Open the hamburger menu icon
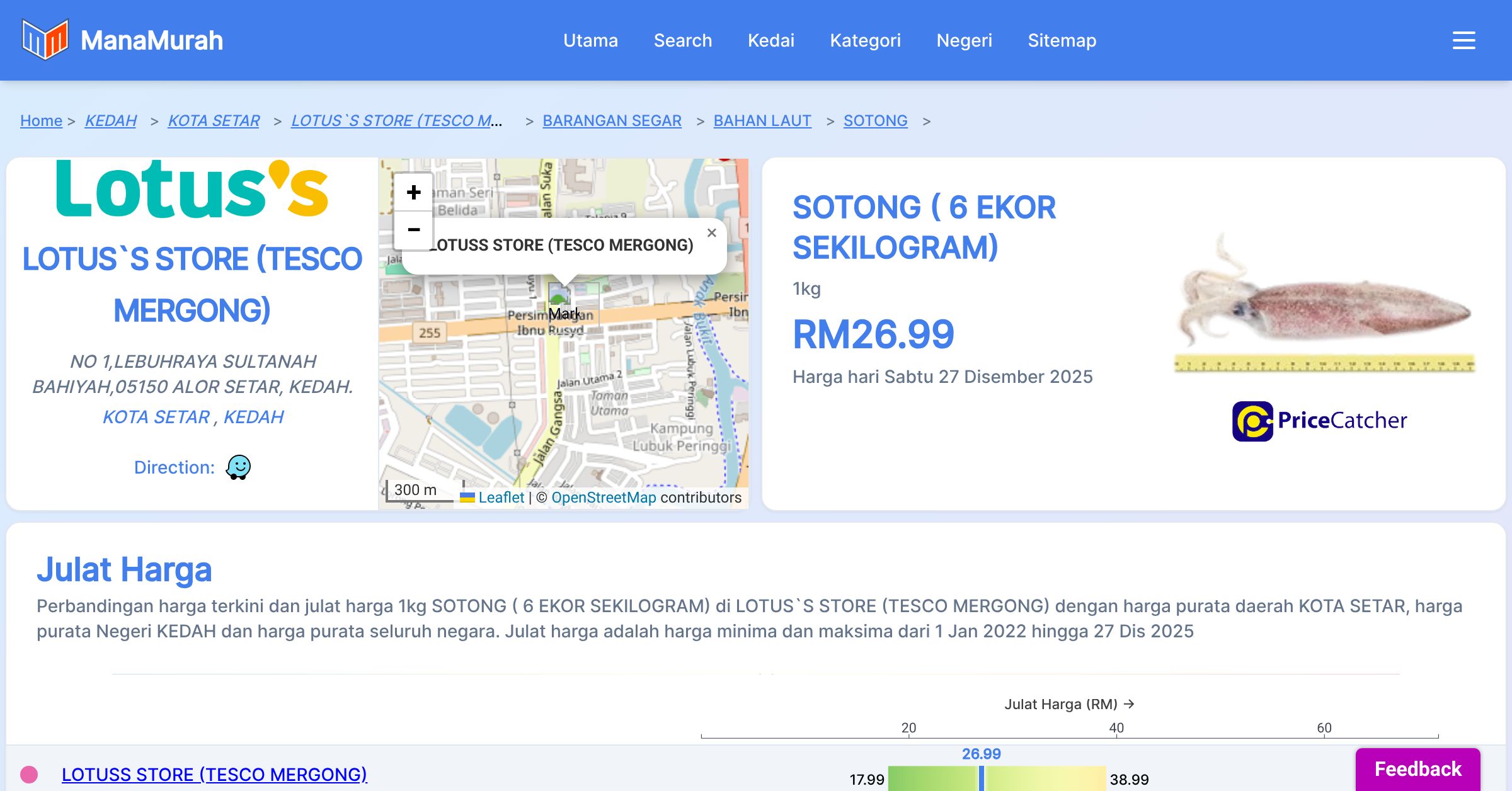This screenshot has height=791, width=1512. 1463,40
